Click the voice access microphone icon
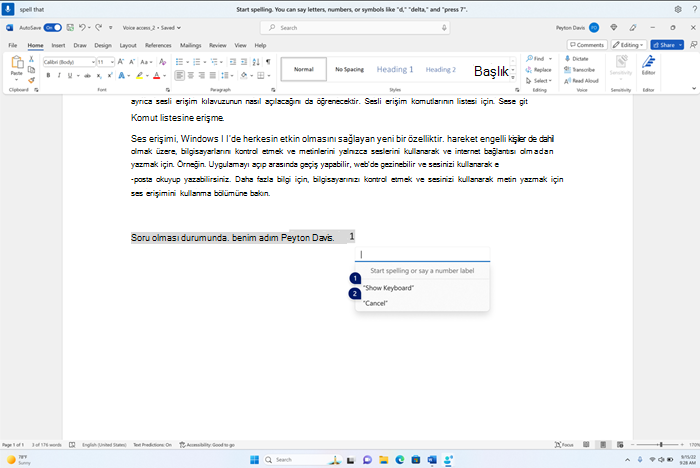This screenshot has height=468, width=700. (x=8, y=9)
